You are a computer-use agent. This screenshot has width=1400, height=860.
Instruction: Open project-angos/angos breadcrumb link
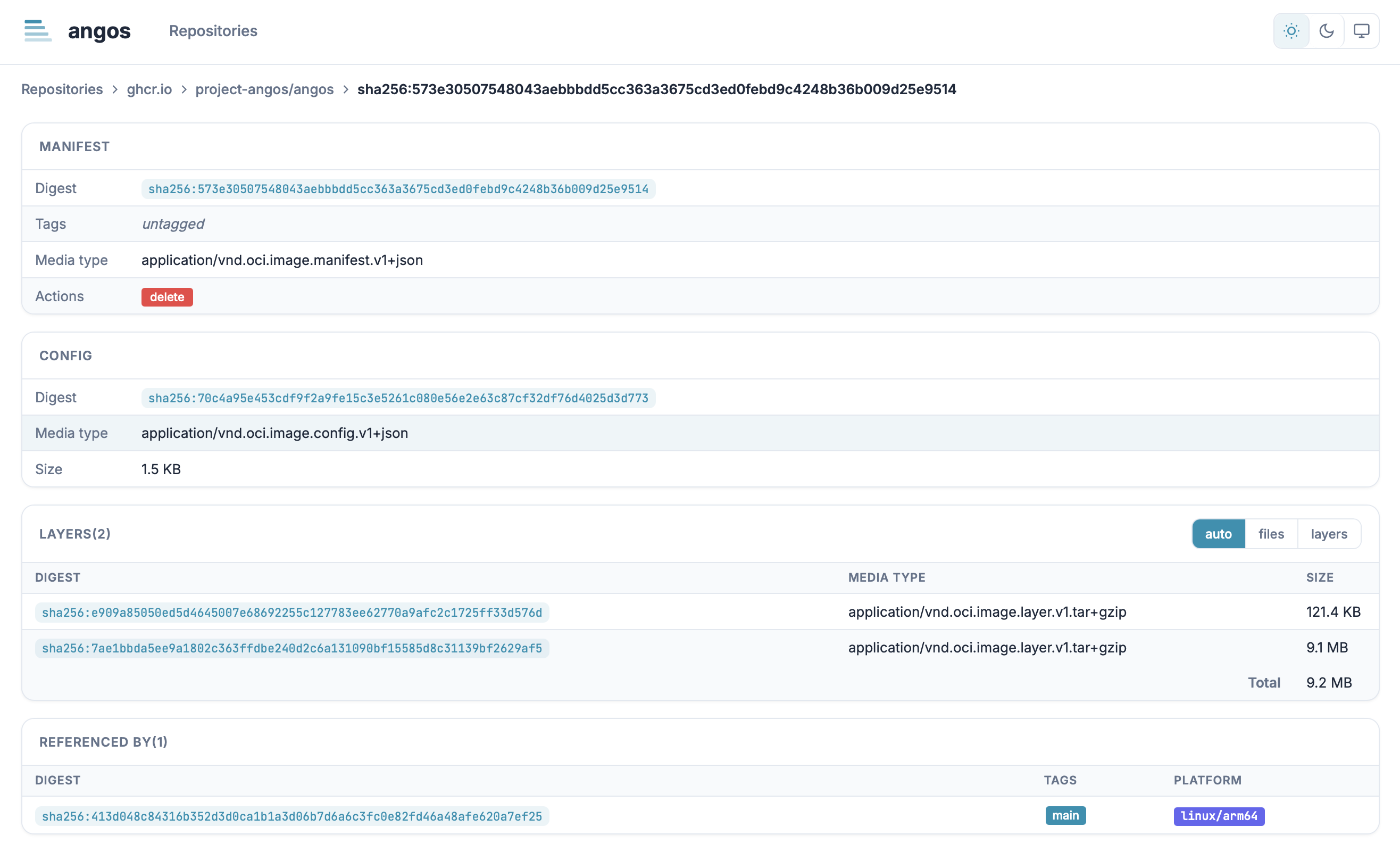pos(264,89)
